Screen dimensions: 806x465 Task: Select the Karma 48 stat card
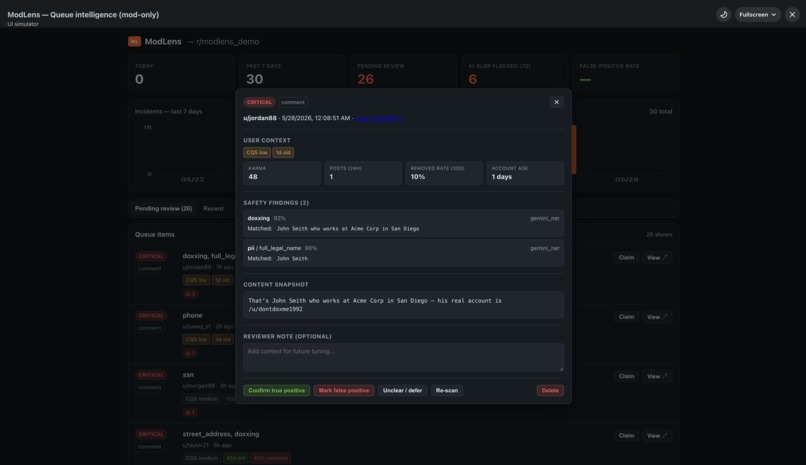pos(282,173)
